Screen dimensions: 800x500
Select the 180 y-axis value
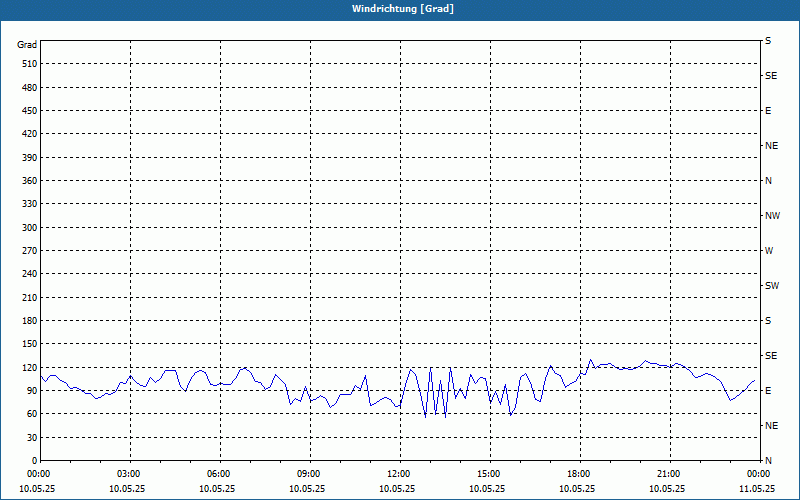[x=30, y=320]
